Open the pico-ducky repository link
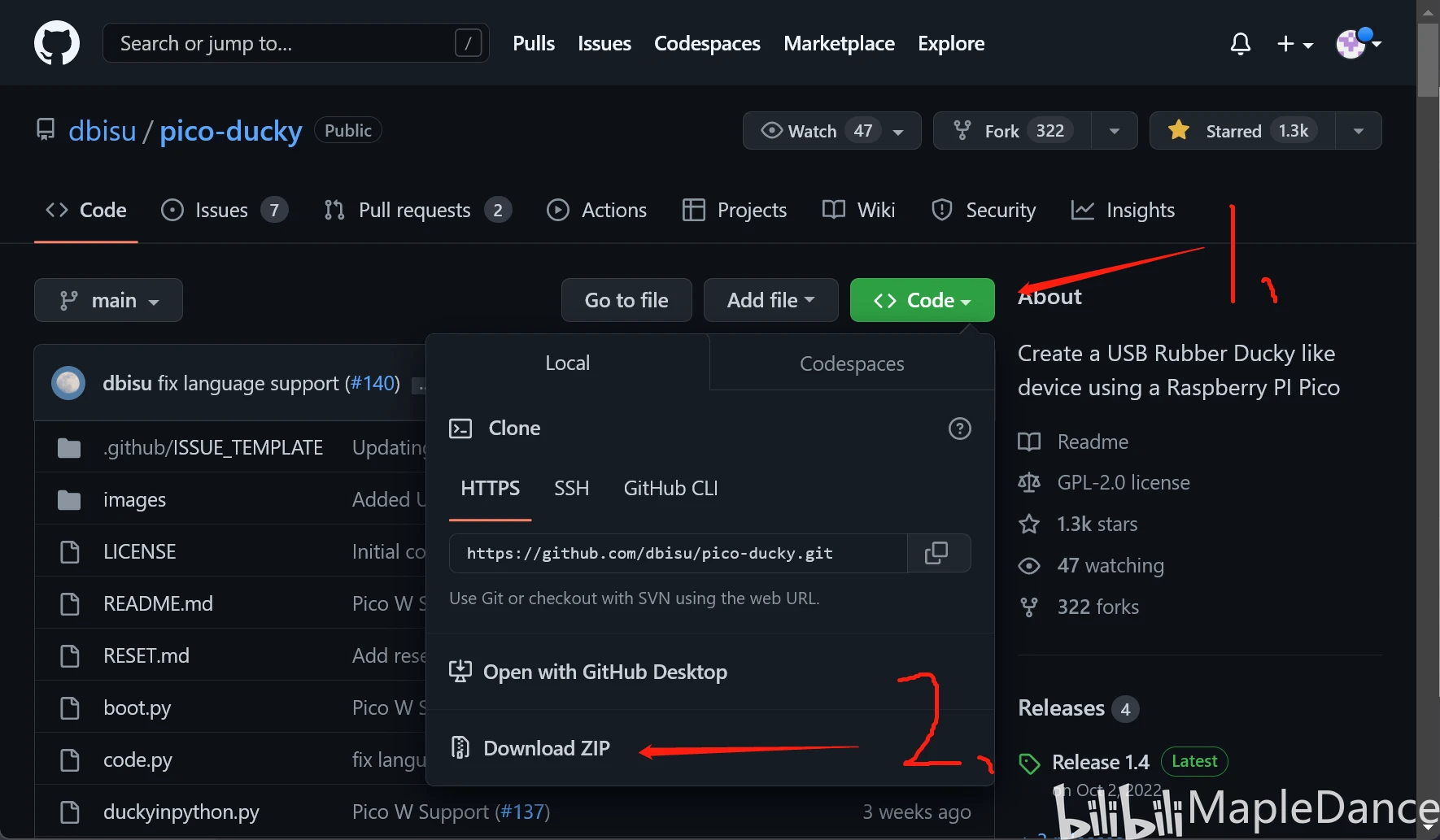This screenshot has height=840, width=1440. click(231, 131)
